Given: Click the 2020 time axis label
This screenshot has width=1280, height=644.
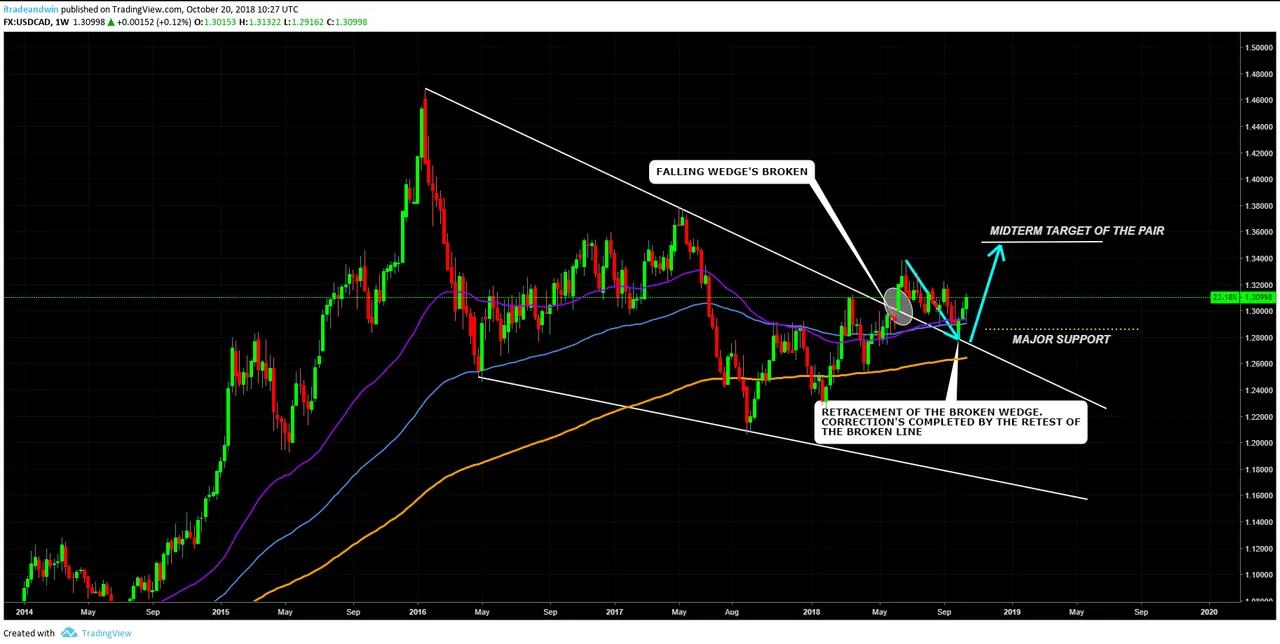Looking at the screenshot, I should (x=1208, y=612).
